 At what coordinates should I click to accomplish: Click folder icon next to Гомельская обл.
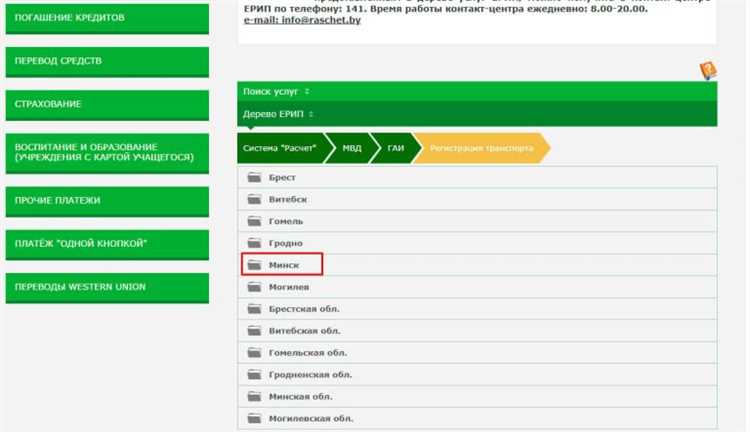[x=254, y=353]
